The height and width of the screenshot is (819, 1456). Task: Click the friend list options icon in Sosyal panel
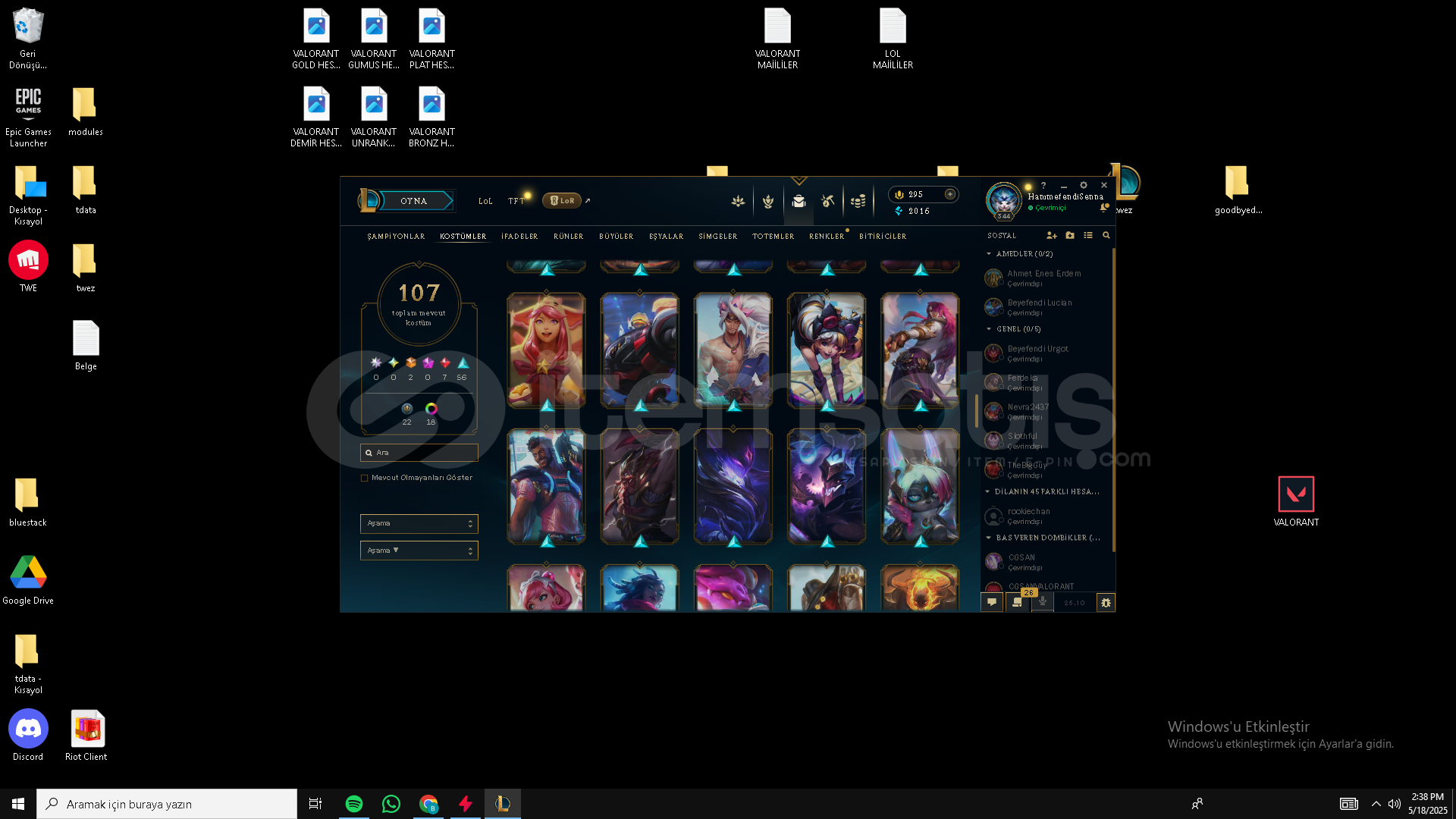[1088, 236]
